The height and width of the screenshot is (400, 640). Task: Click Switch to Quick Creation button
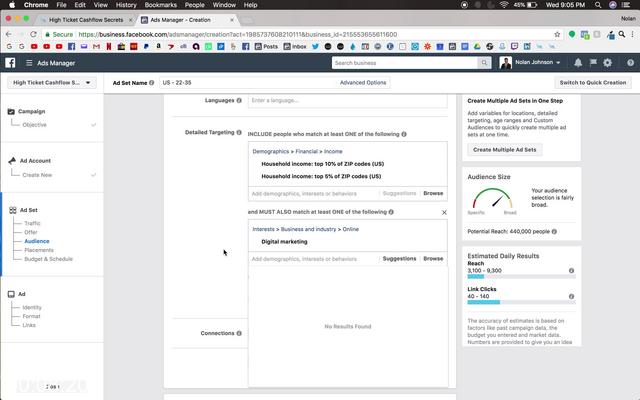(593, 82)
